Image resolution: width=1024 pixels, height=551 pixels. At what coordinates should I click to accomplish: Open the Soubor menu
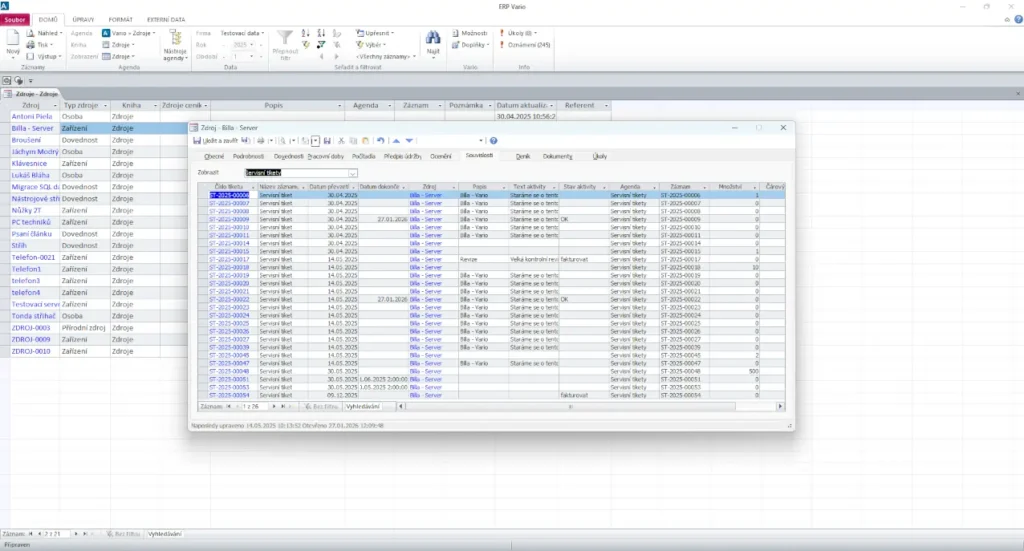tap(15, 19)
